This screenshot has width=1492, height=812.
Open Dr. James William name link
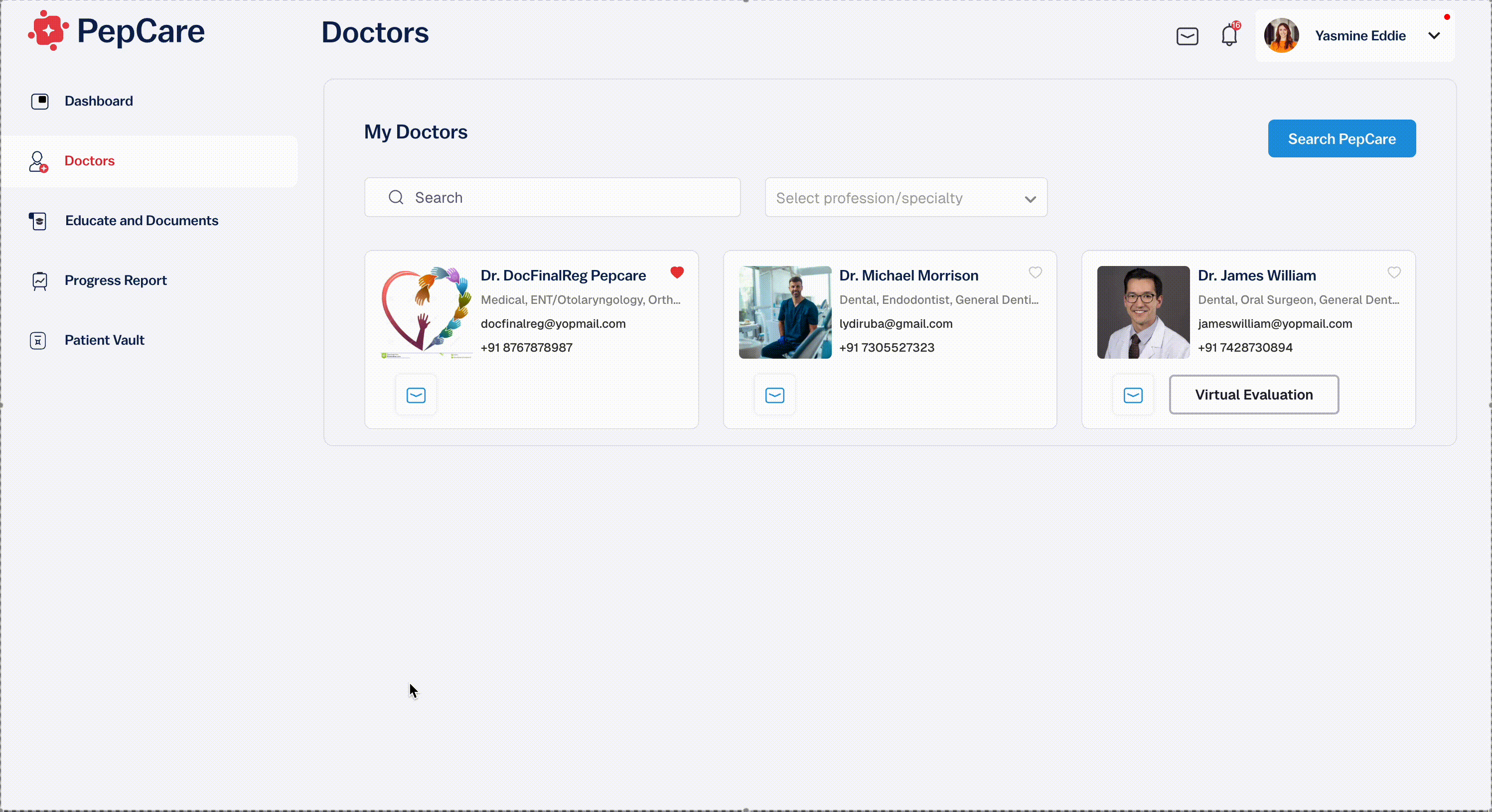point(1256,275)
